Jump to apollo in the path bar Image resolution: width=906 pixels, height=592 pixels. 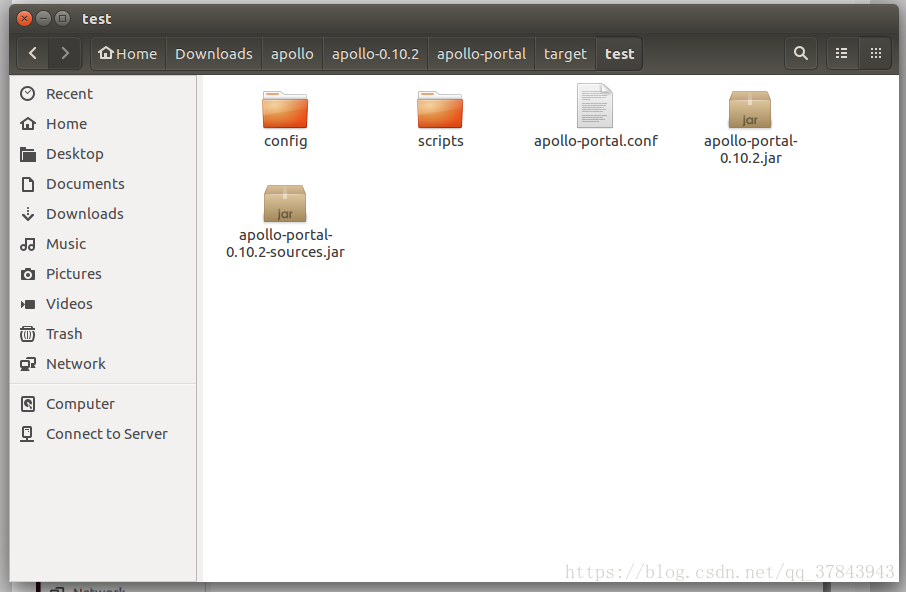pyautogui.click(x=292, y=54)
